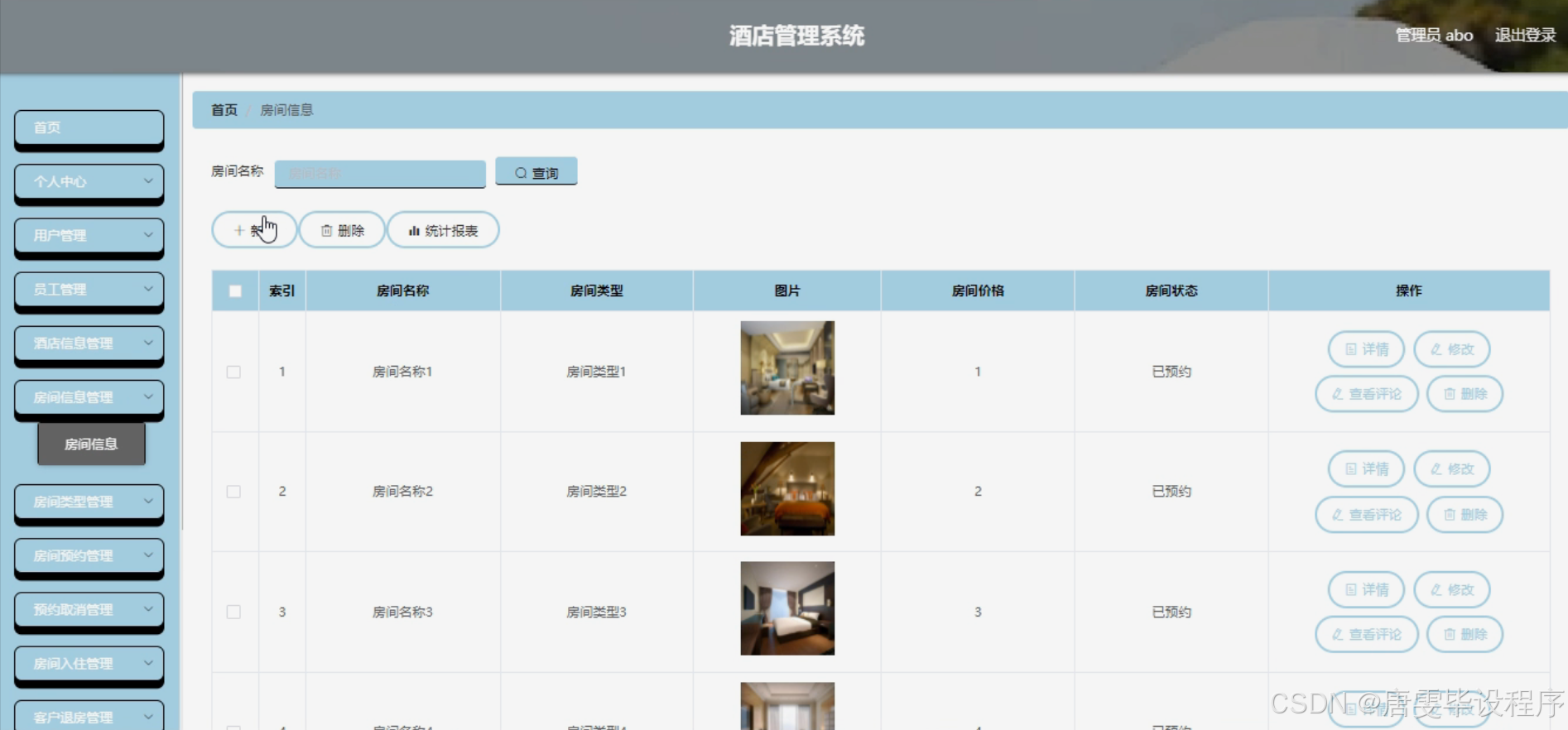Click the 酒店管理系统 title
This screenshot has width=1568, height=730.
pyautogui.click(x=796, y=36)
